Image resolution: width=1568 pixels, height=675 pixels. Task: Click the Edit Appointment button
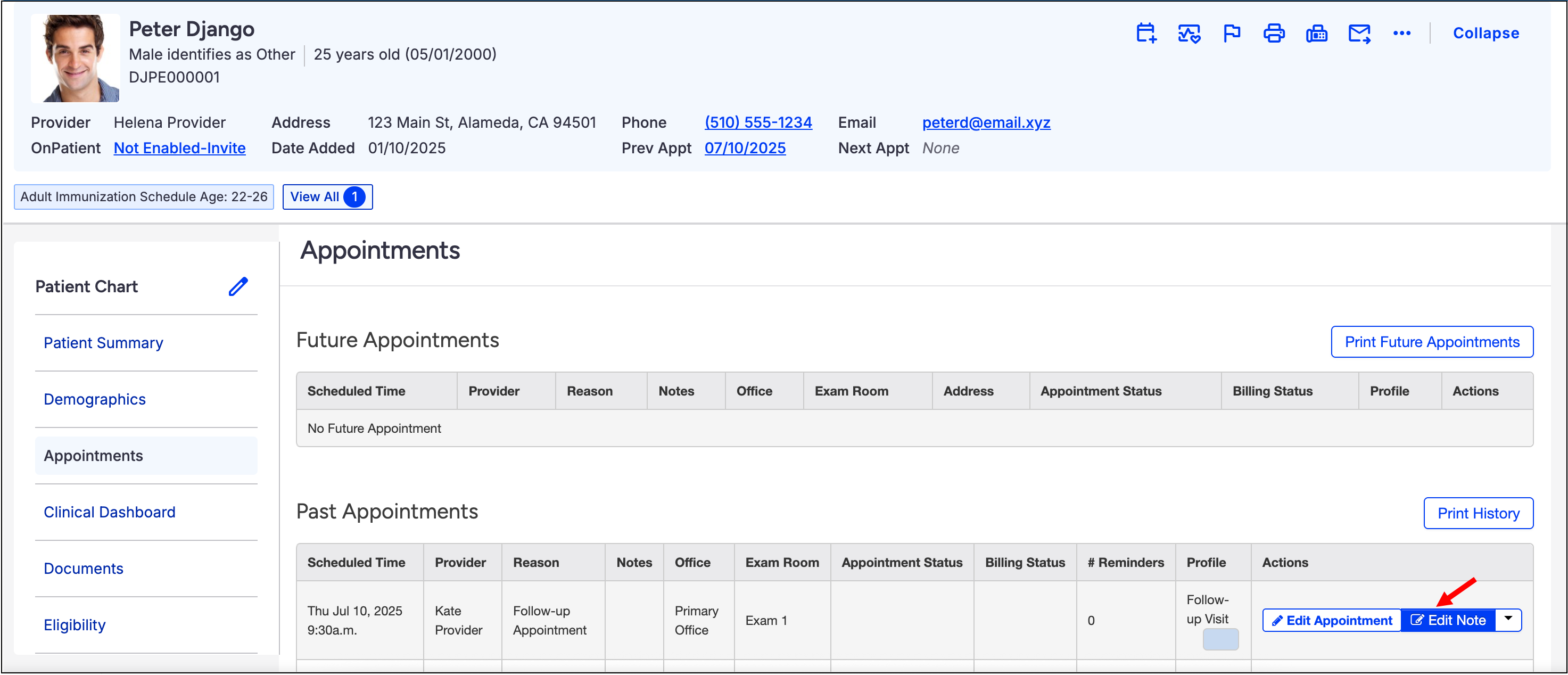pos(1331,620)
